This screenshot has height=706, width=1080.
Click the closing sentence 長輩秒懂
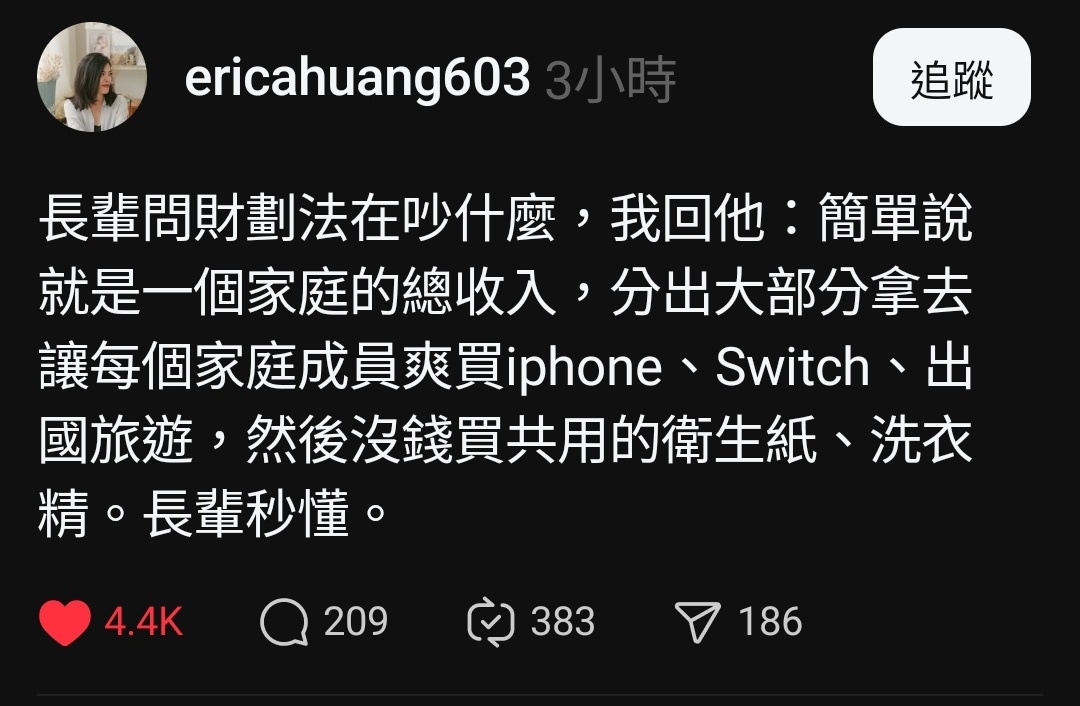pos(246,515)
